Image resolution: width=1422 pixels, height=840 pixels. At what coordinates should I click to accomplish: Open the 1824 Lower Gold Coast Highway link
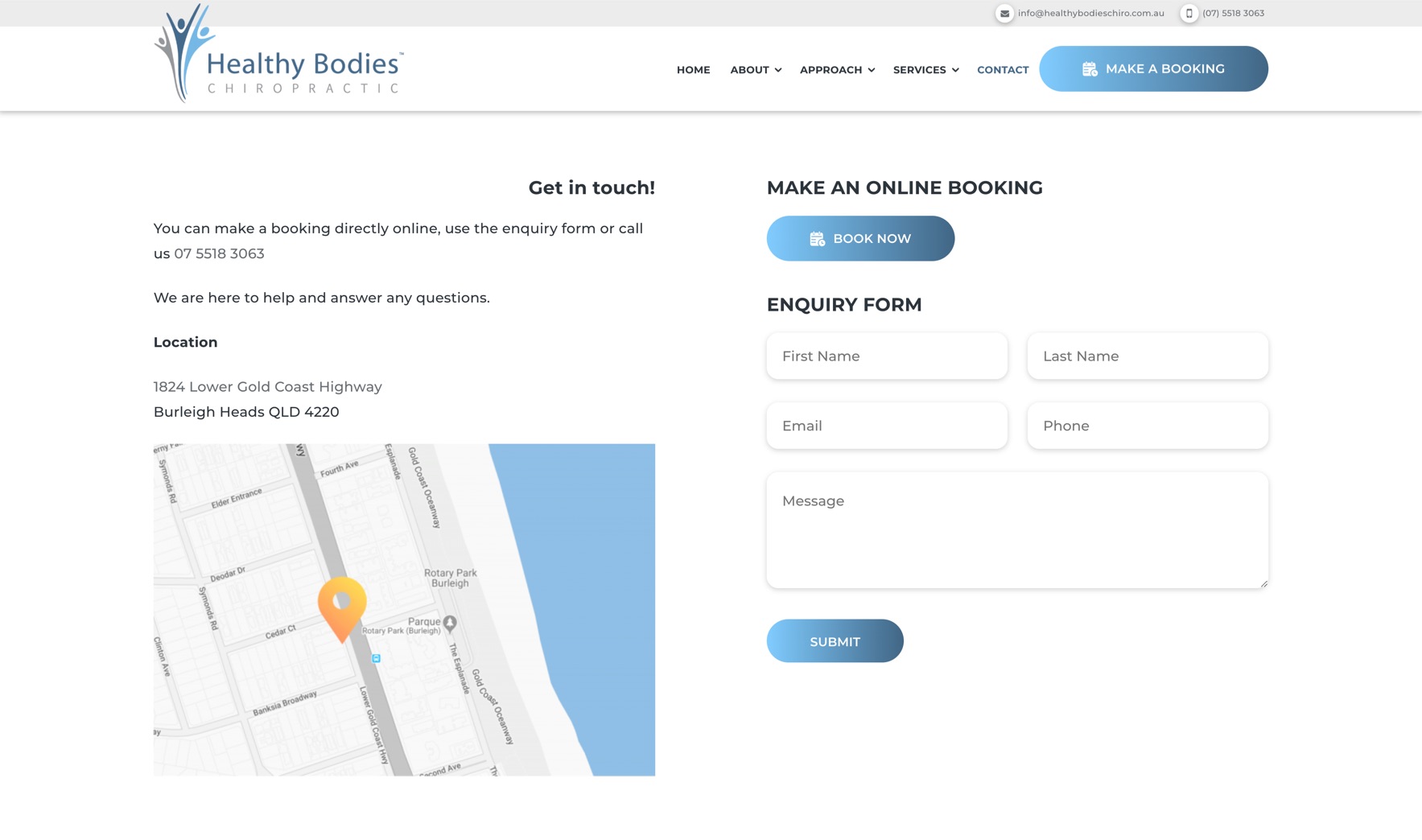click(x=267, y=387)
